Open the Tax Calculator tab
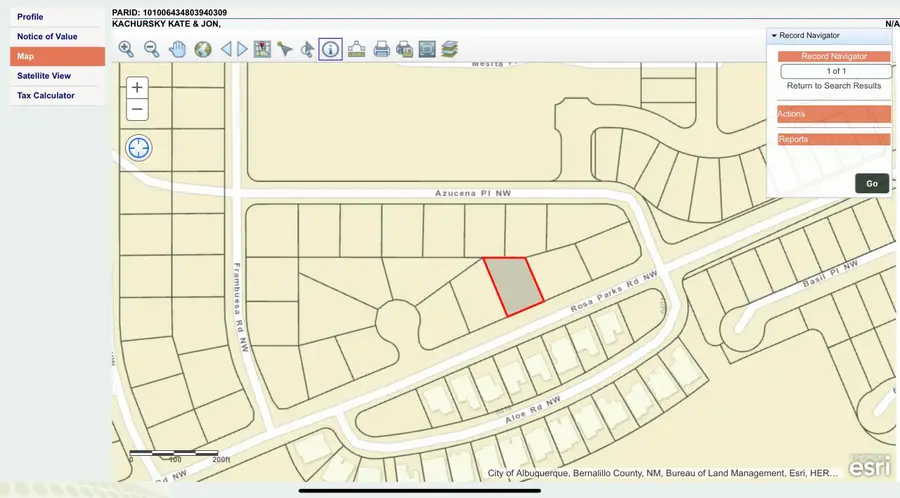Screen dimensions: 900x498 tap(46, 95)
